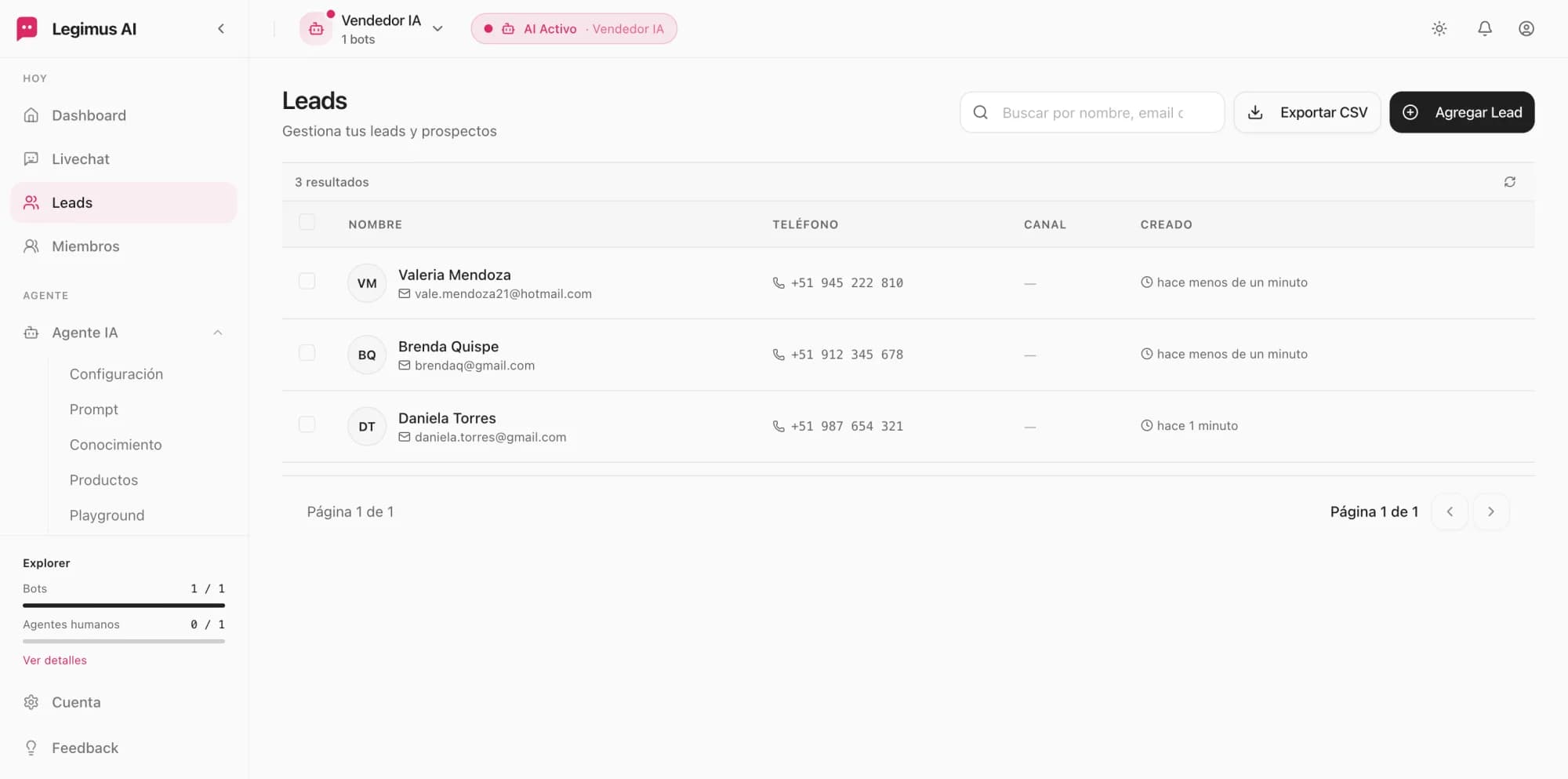Click the Agente IA robot icon

31,333
